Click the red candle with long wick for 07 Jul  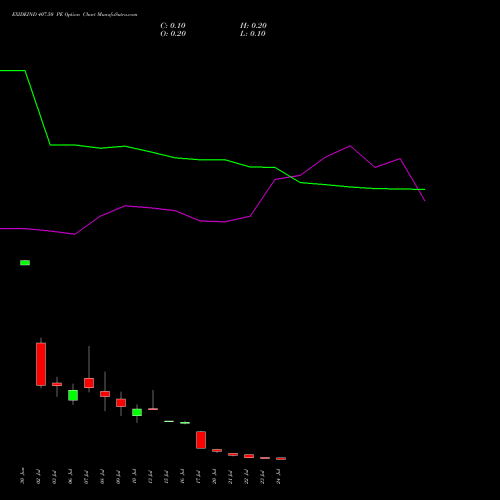[x=89, y=383]
